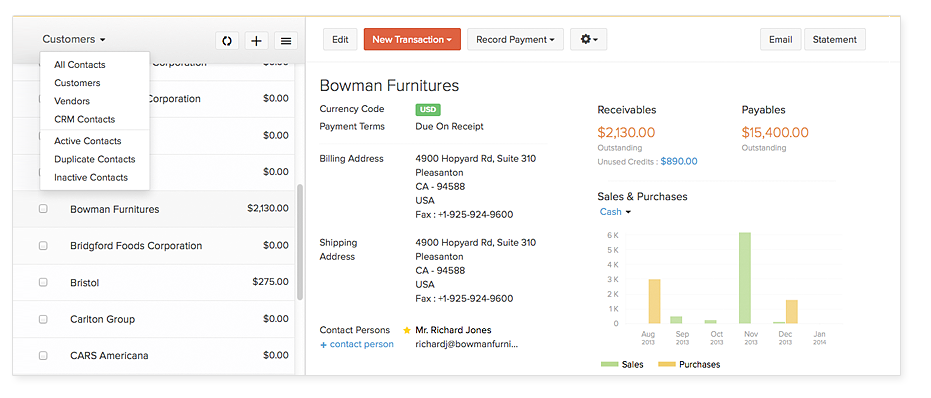Check the Carlton Group checkbox

[43, 319]
